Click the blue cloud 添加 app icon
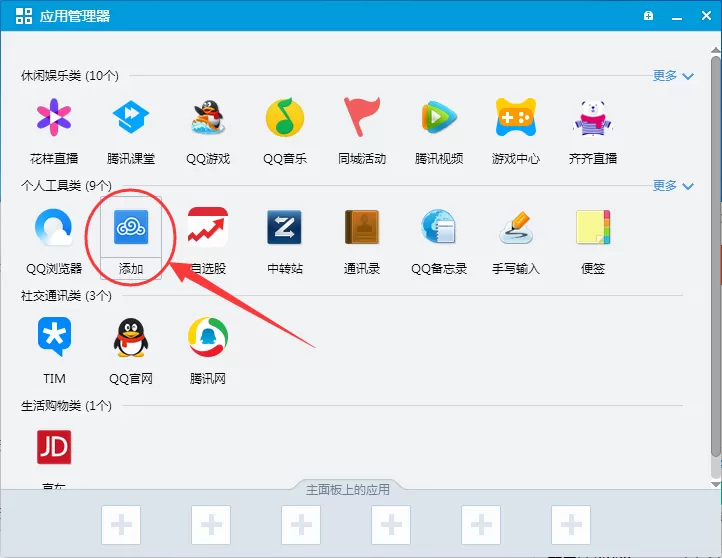The width and height of the screenshot is (722, 558). tap(131, 227)
